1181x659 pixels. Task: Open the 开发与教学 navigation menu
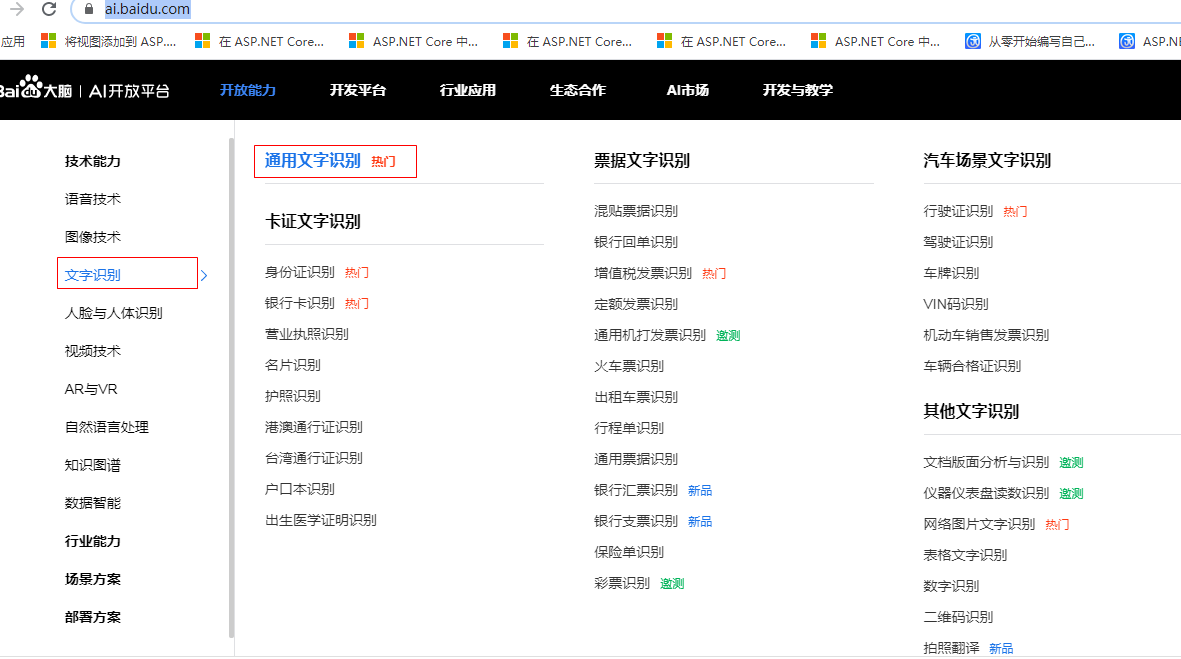pyautogui.click(x=798, y=90)
